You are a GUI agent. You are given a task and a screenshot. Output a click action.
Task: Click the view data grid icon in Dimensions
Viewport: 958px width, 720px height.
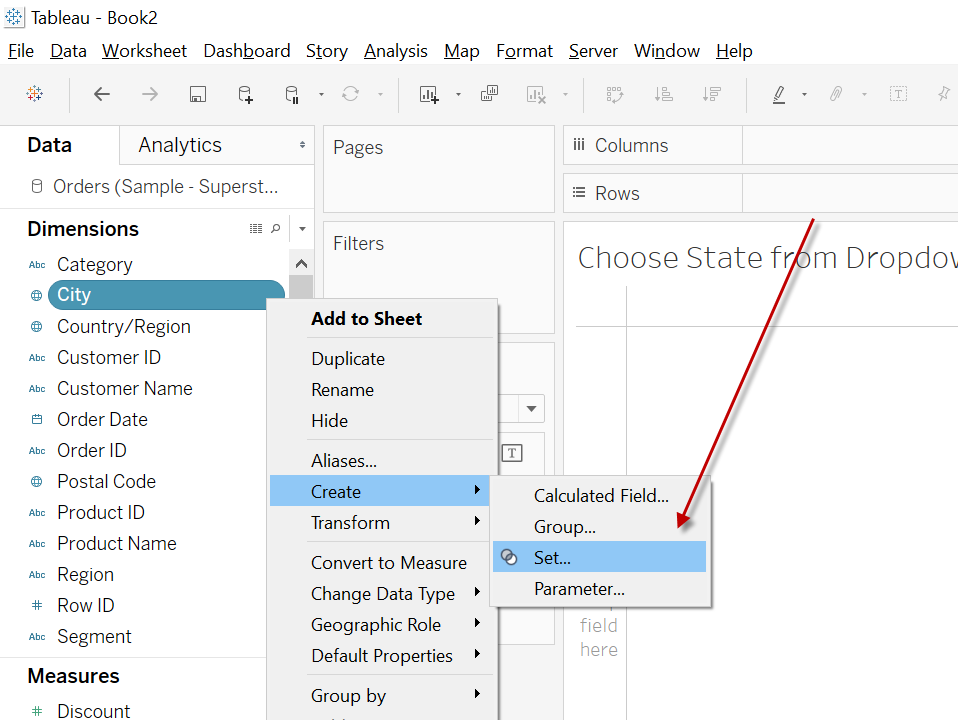tap(256, 229)
